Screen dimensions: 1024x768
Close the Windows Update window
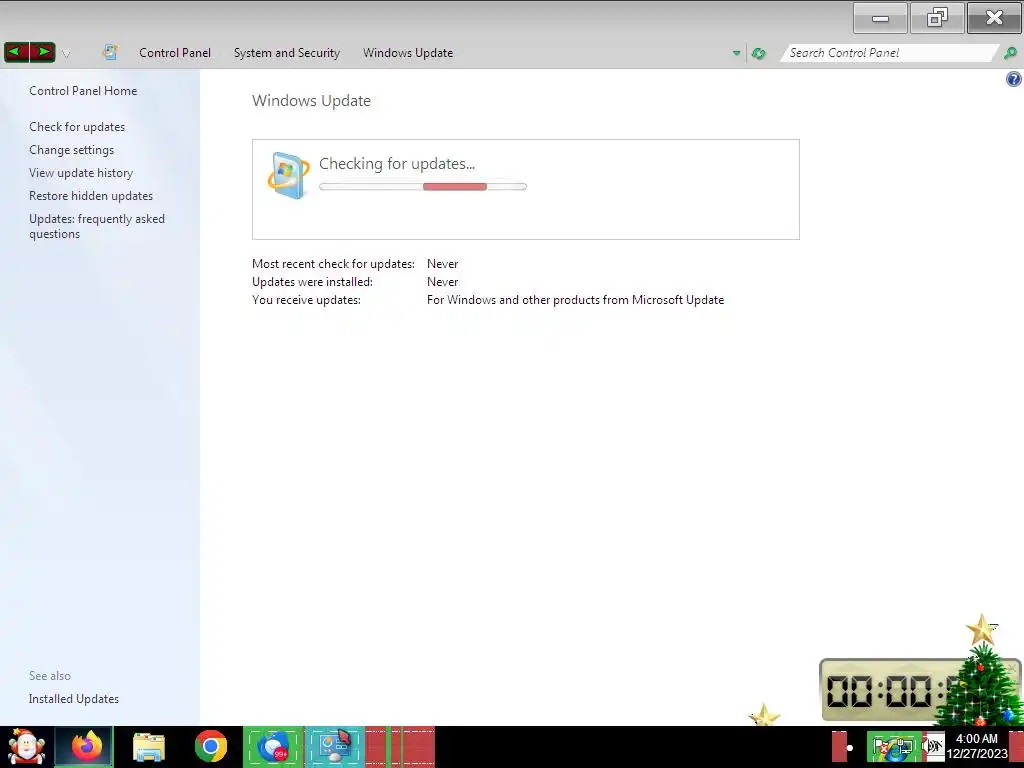994,18
